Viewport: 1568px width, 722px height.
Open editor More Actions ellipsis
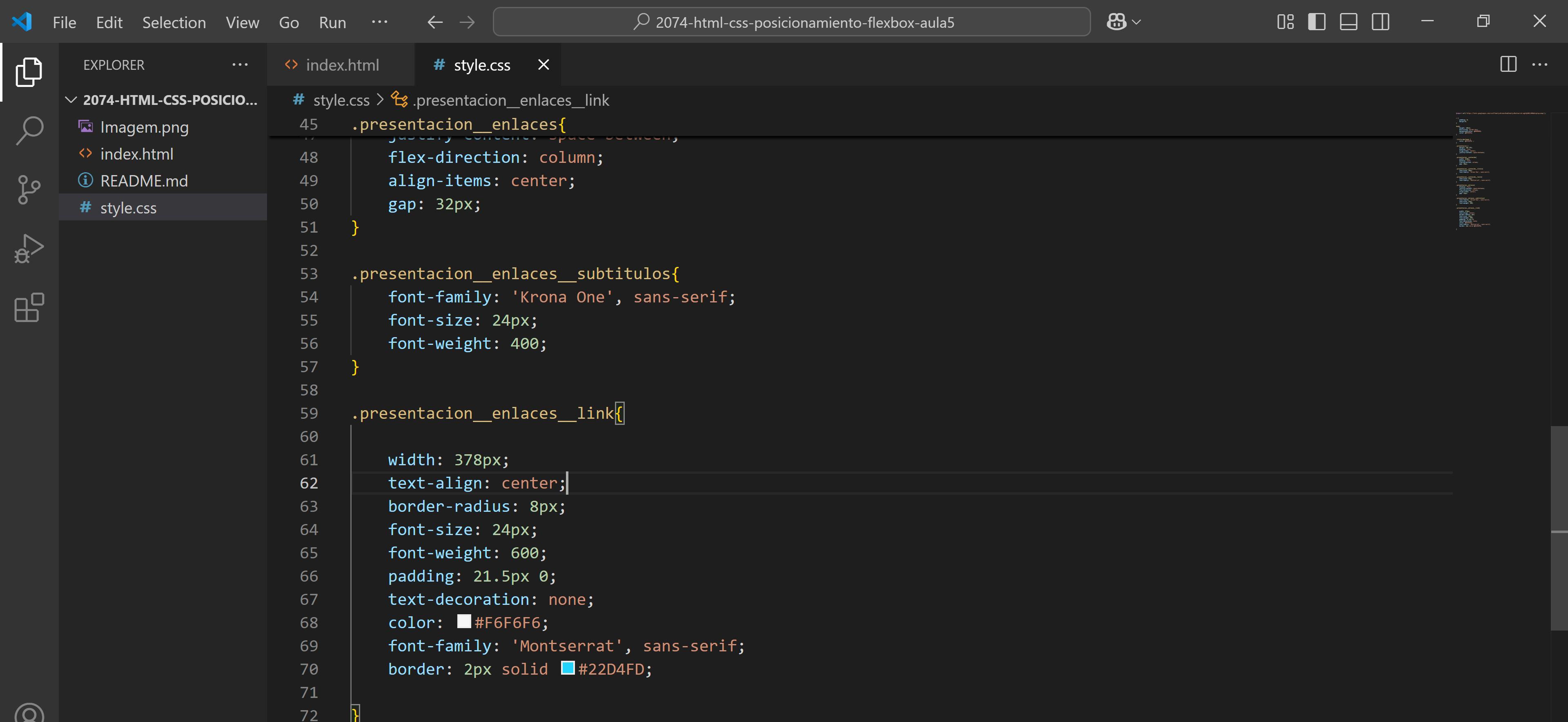1539,64
